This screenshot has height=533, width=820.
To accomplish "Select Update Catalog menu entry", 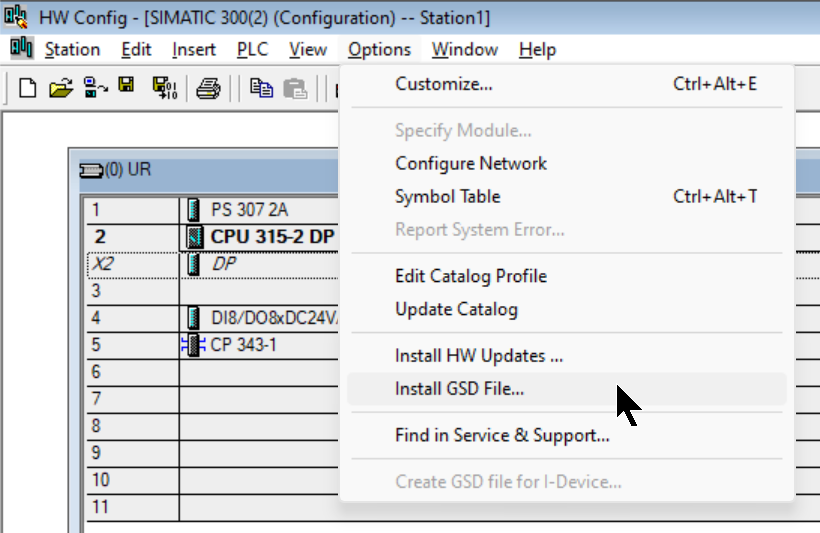I will click(x=567, y=309).
